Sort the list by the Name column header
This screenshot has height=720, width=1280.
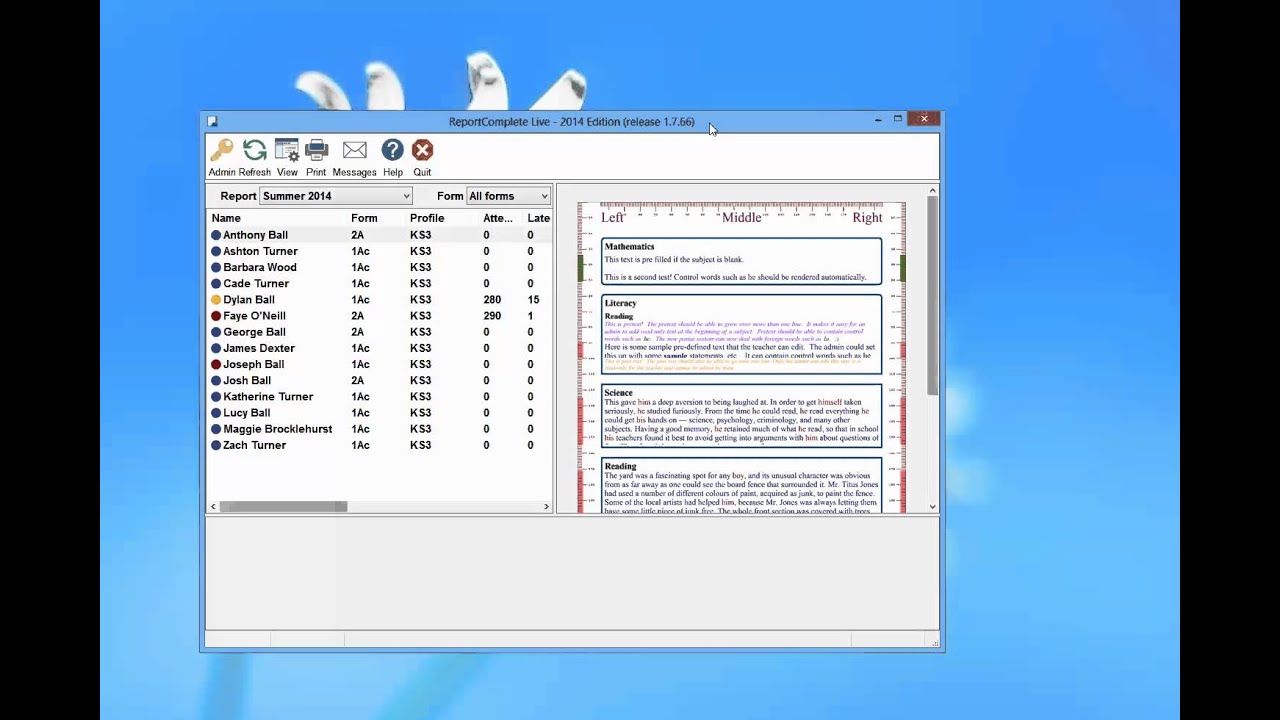226,218
